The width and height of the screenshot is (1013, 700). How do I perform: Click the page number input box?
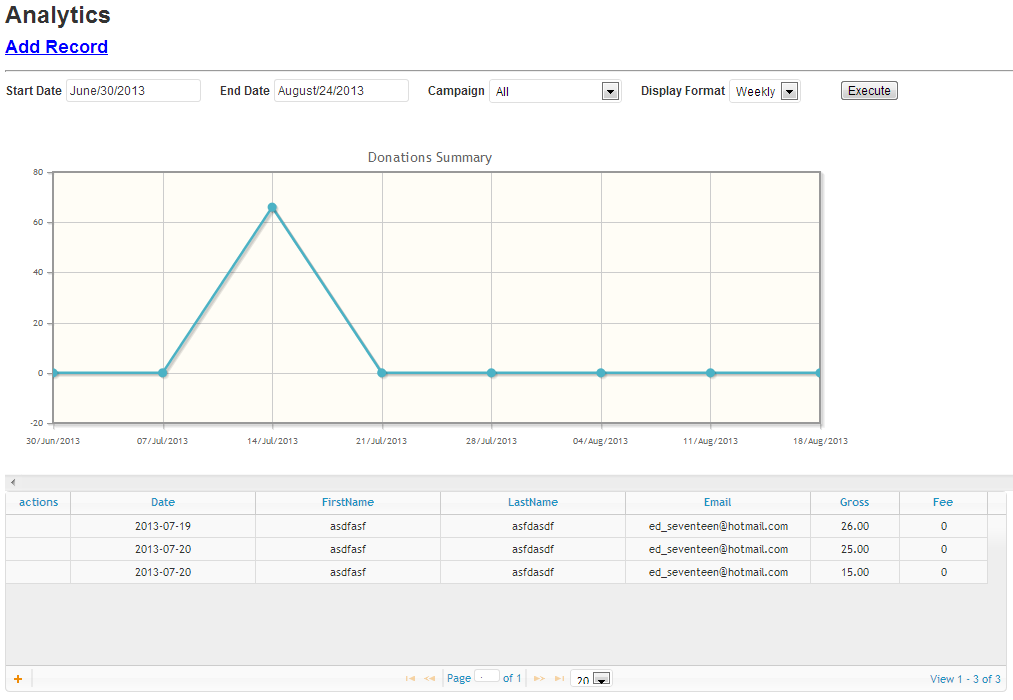pyautogui.click(x=486, y=676)
